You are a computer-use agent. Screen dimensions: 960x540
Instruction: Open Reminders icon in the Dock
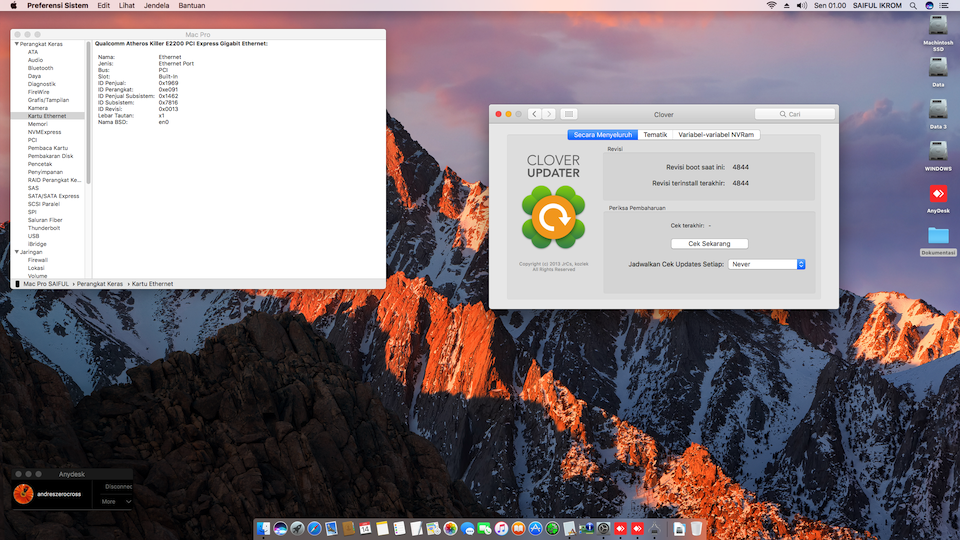[399, 528]
